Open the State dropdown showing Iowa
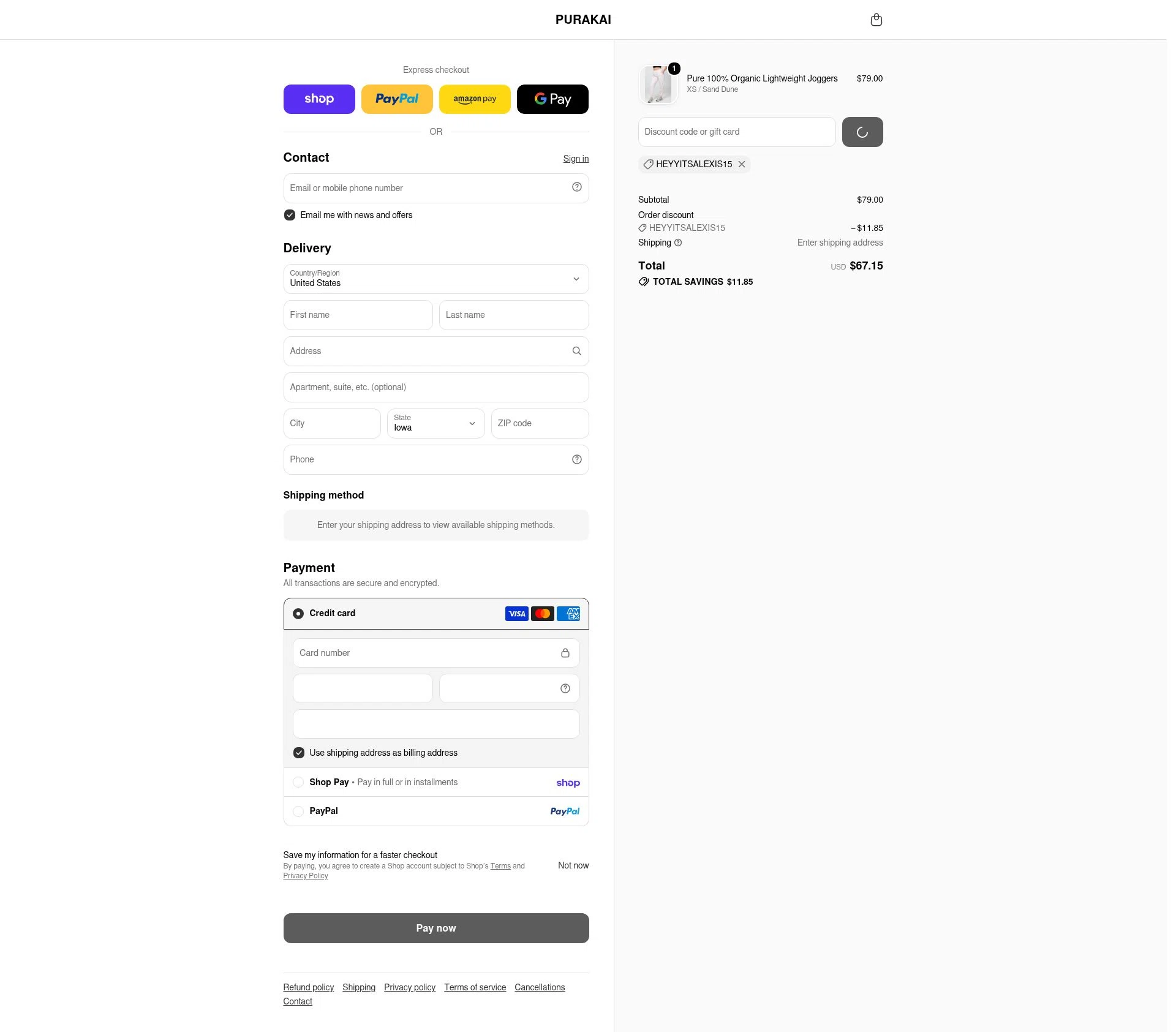This screenshot has width=1176, height=1032. 435,423
